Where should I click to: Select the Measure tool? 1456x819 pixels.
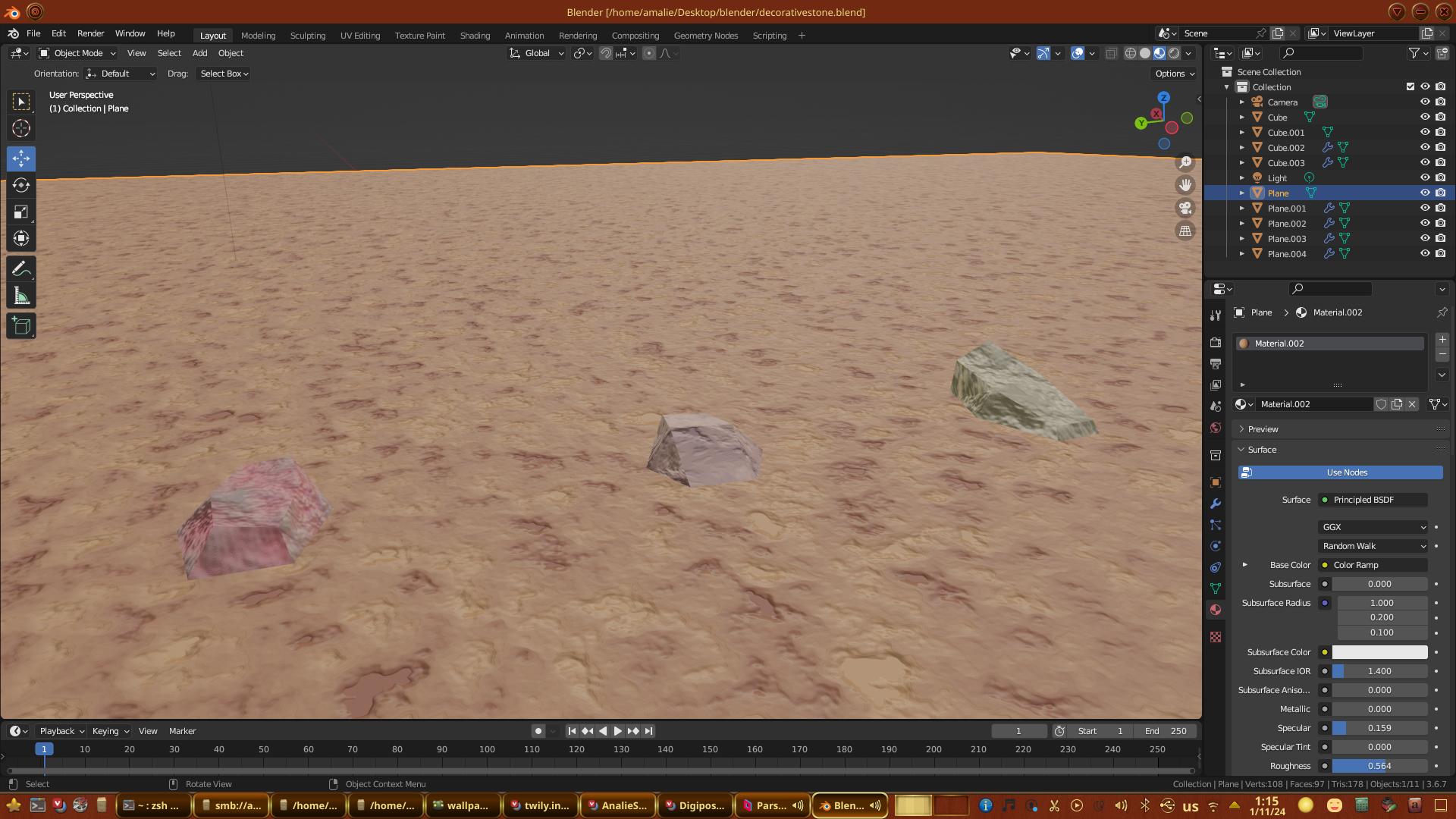tap(21, 297)
